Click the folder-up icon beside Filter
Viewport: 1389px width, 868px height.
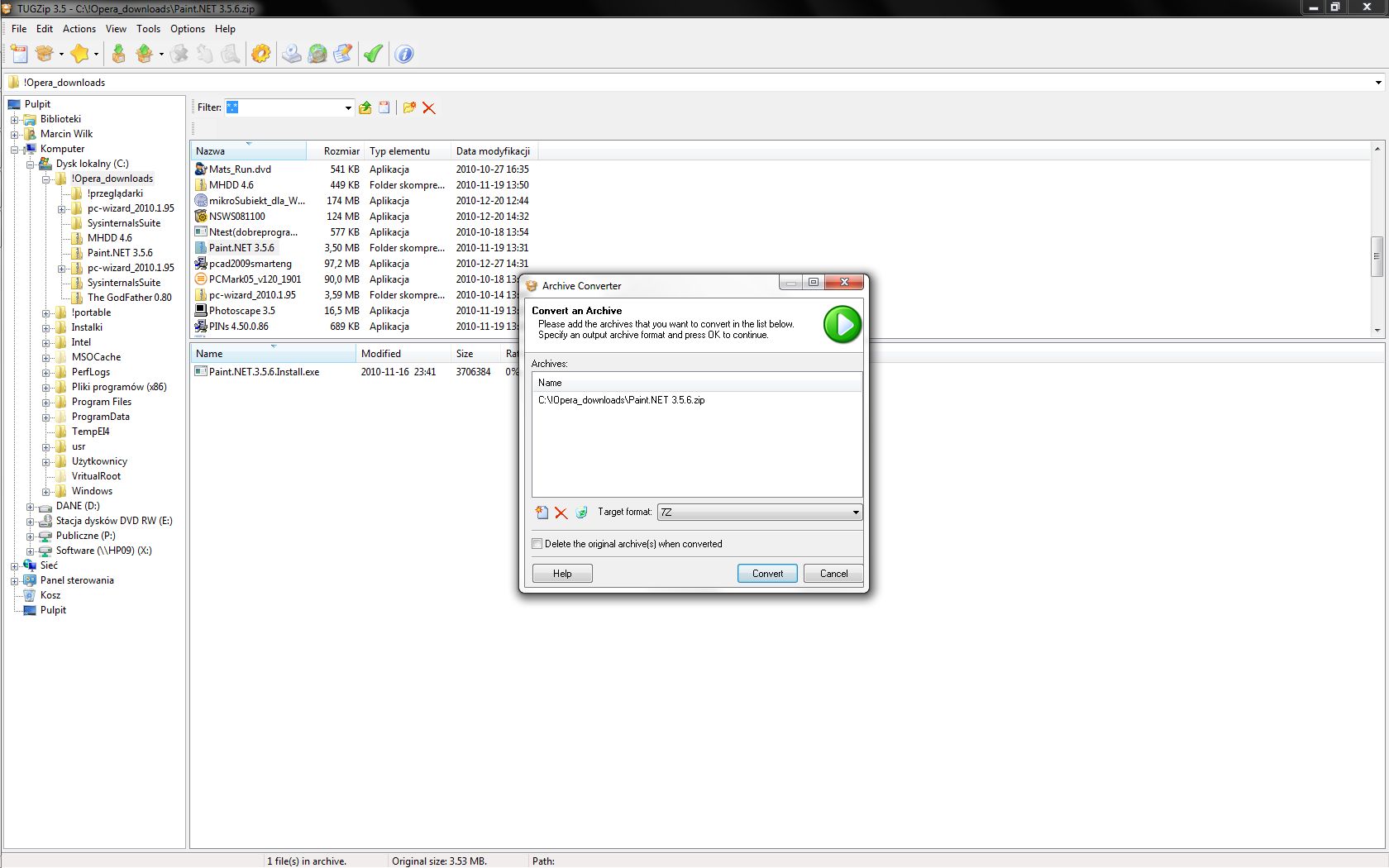coord(365,107)
